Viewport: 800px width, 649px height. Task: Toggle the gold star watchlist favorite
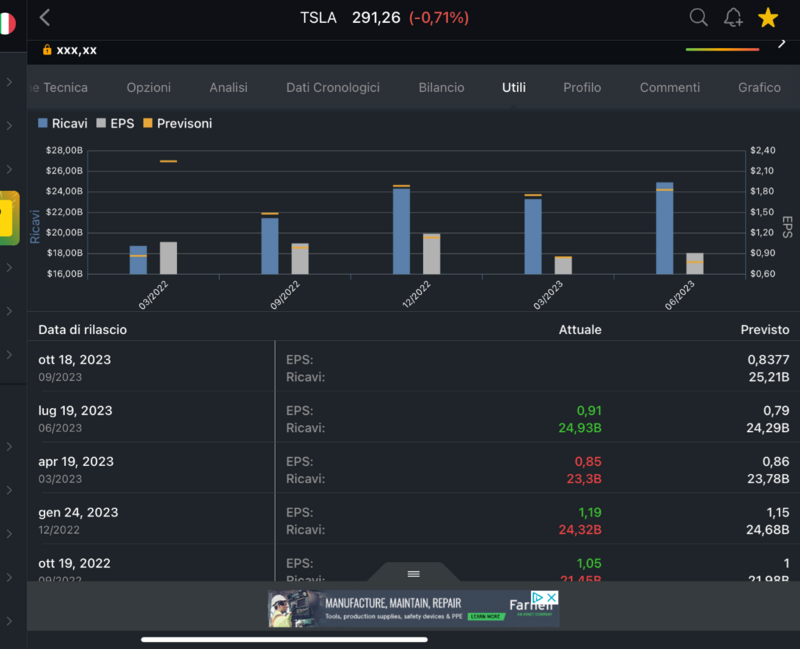tap(768, 17)
